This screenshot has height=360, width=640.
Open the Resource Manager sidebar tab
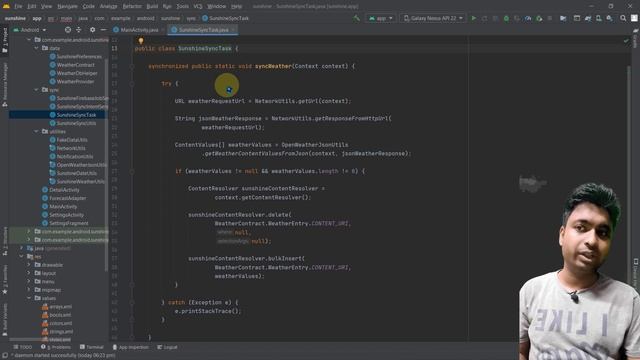click(5, 85)
